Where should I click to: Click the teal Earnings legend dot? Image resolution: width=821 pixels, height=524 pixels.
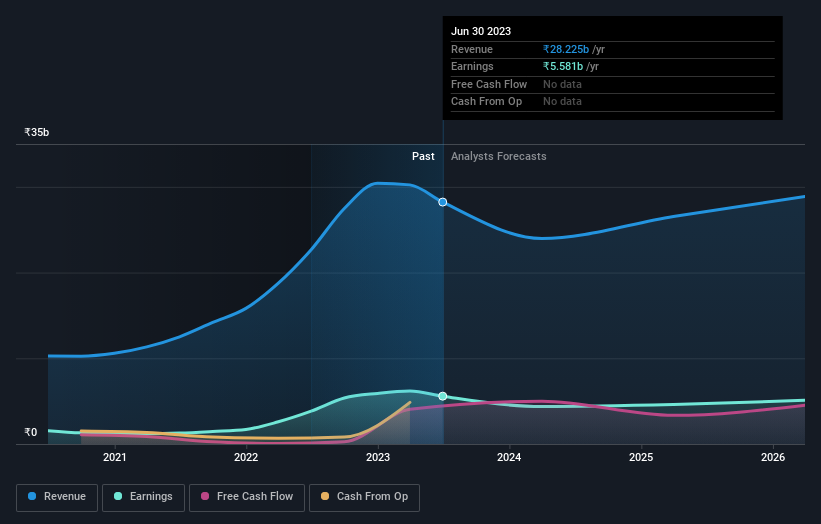pyautogui.click(x=118, y=496)
